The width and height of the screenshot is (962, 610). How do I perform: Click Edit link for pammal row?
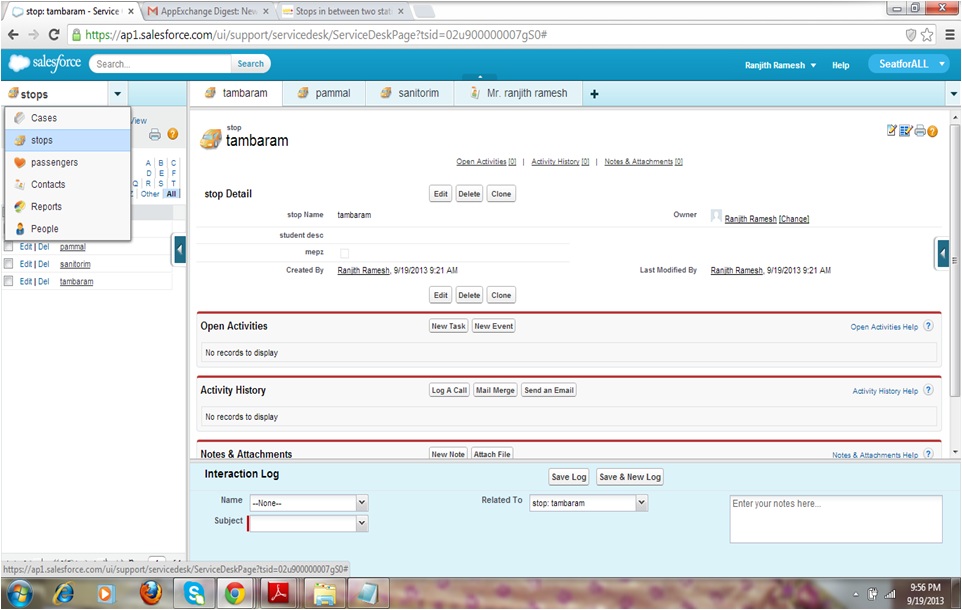click(x=26, y=247)
